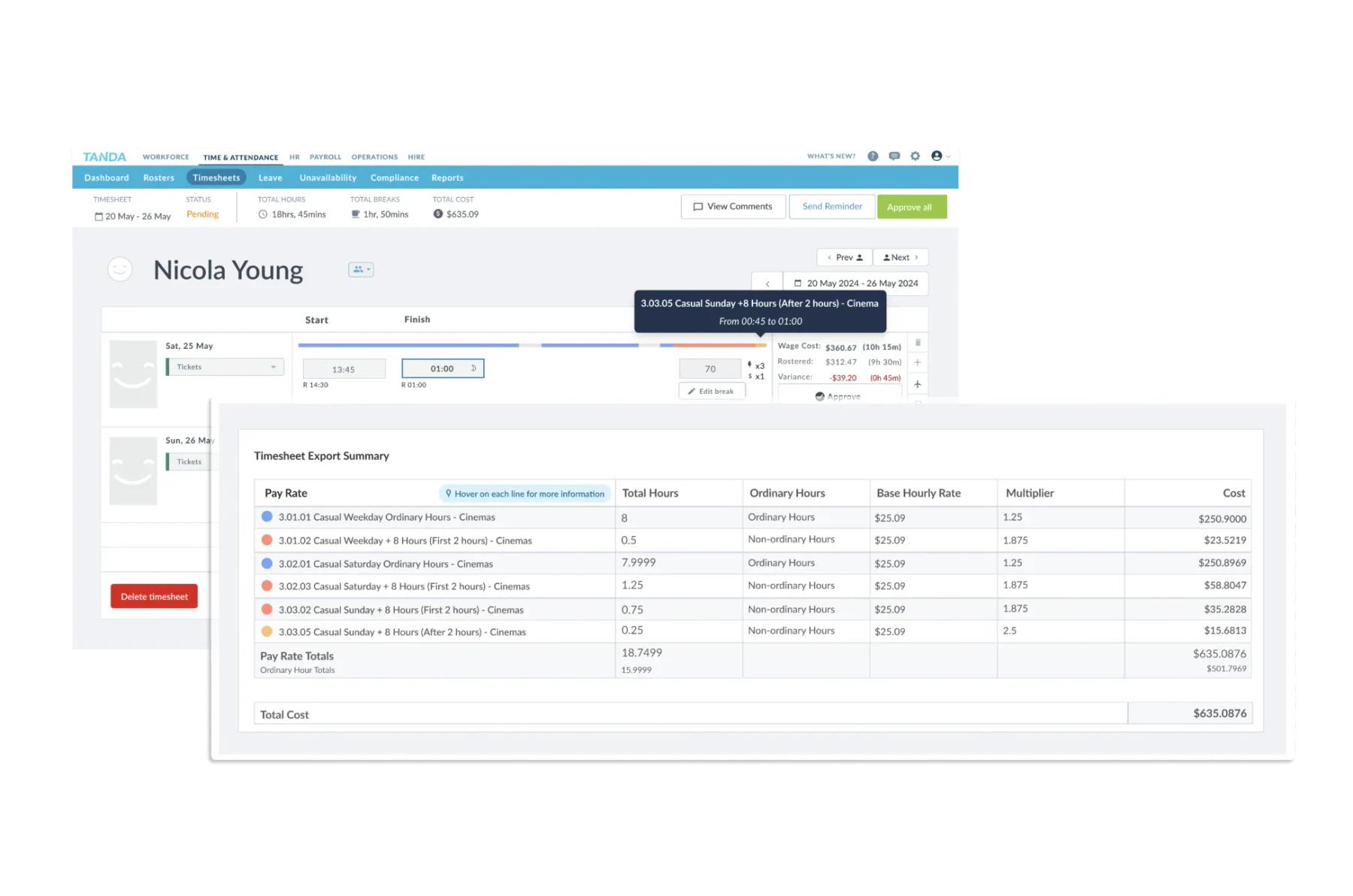Click the 3.03.02 Casual Sunday + 8 Hours row
This screenshot has width=1353, height=896.
click(752, 609)
